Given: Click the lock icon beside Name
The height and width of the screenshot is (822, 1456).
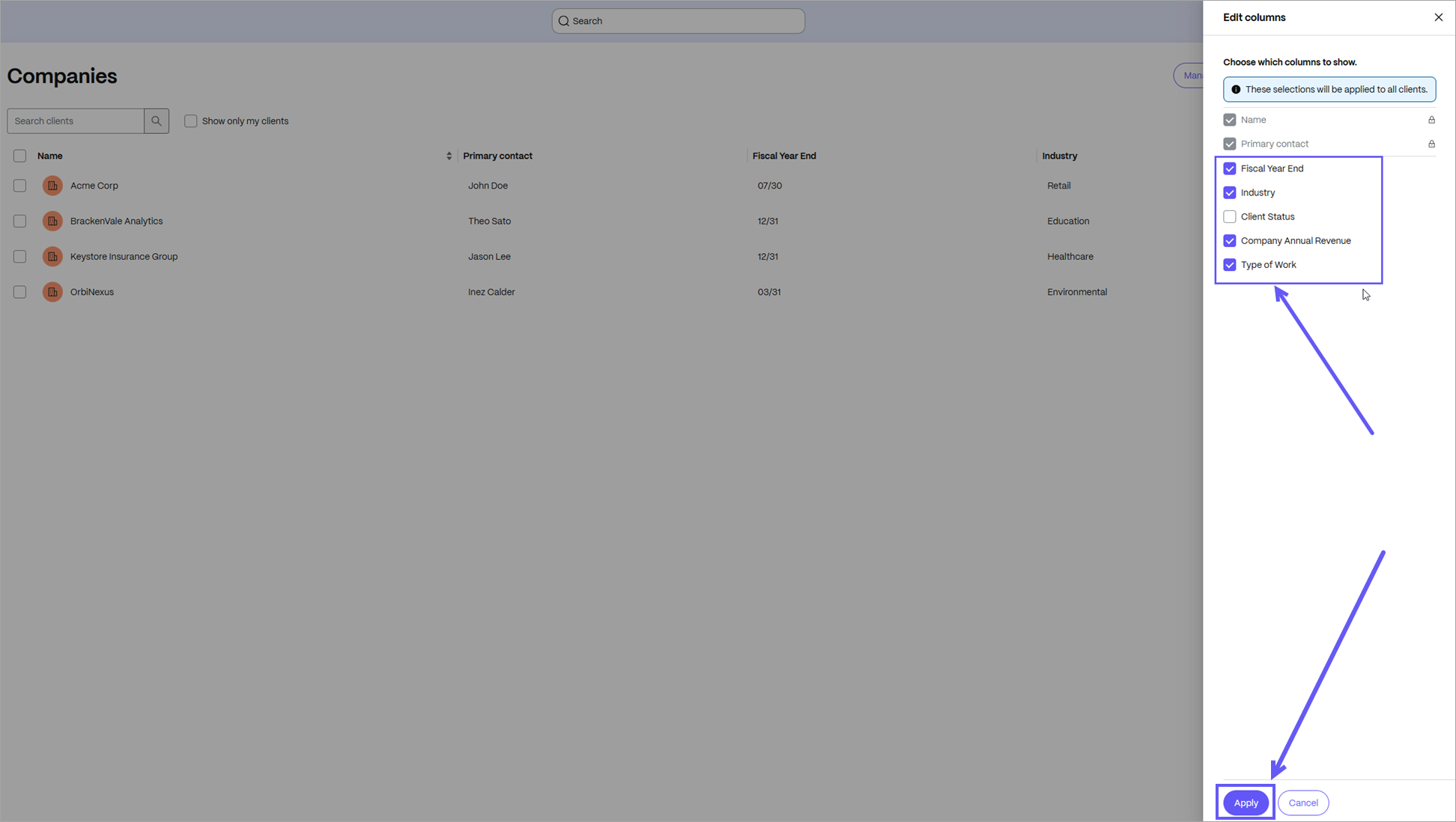Looking at the screenshot, I should point(1431,120).
